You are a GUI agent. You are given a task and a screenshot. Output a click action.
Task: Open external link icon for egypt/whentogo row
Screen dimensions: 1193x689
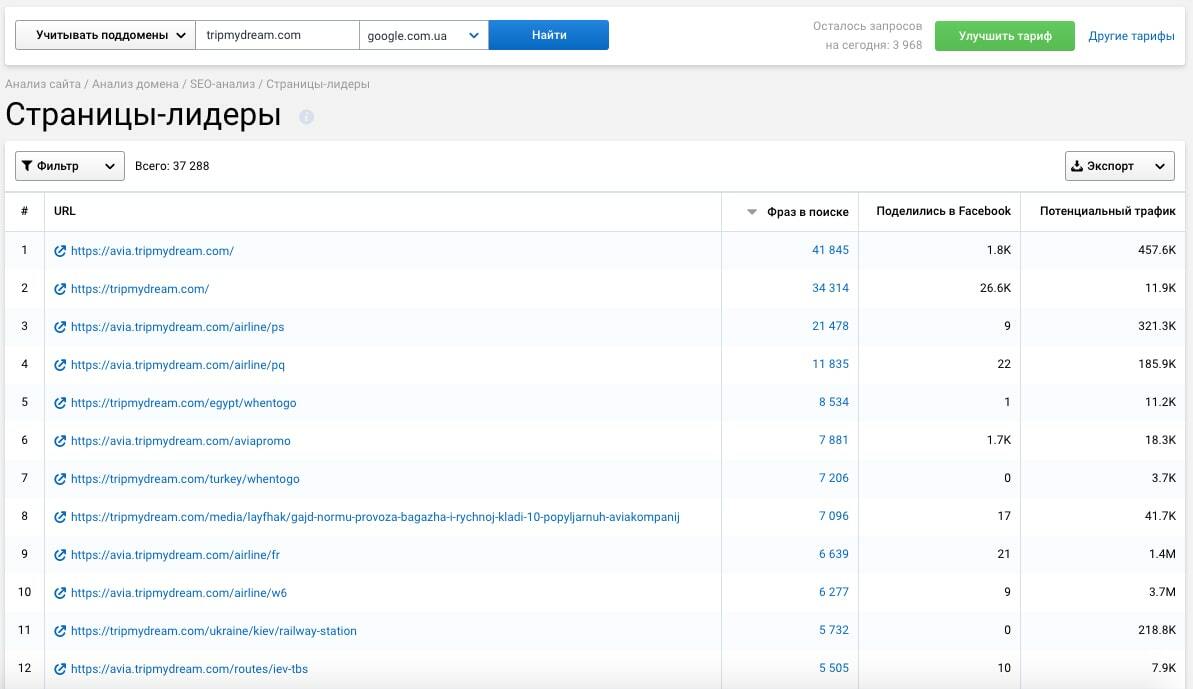coord(60,403)
